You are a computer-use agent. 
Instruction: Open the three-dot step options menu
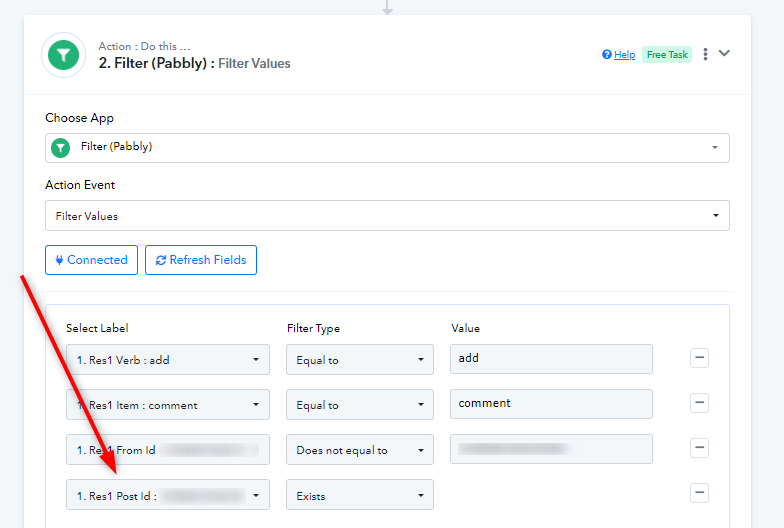coord(705,54)
